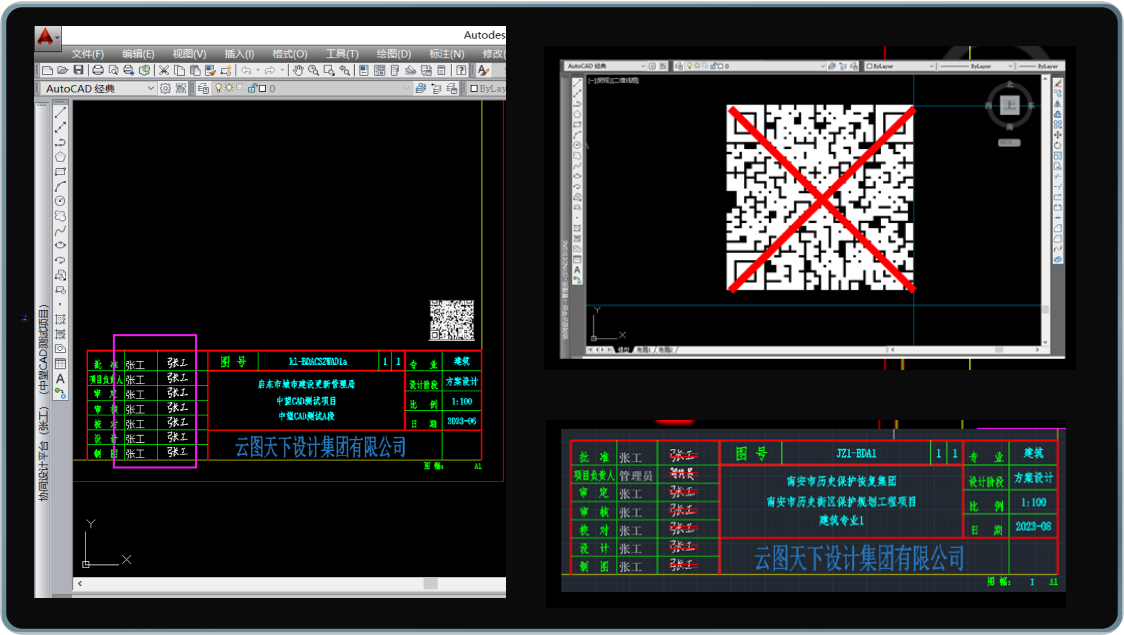Open the 视图(V) menu
The height and width of the screenshot is (635, 1124).
tap(189, 54)
